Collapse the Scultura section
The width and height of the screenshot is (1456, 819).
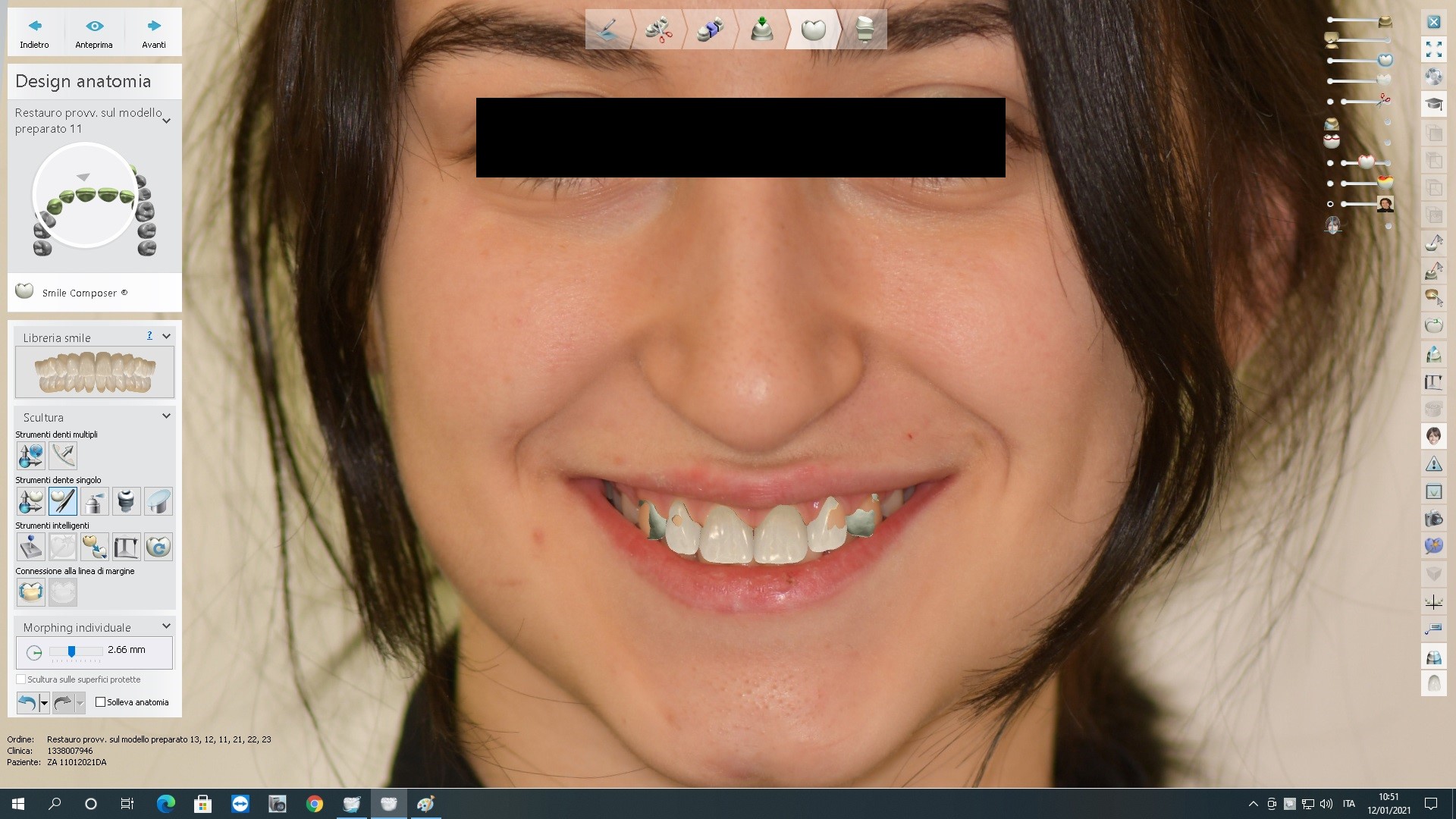point(166,416)
